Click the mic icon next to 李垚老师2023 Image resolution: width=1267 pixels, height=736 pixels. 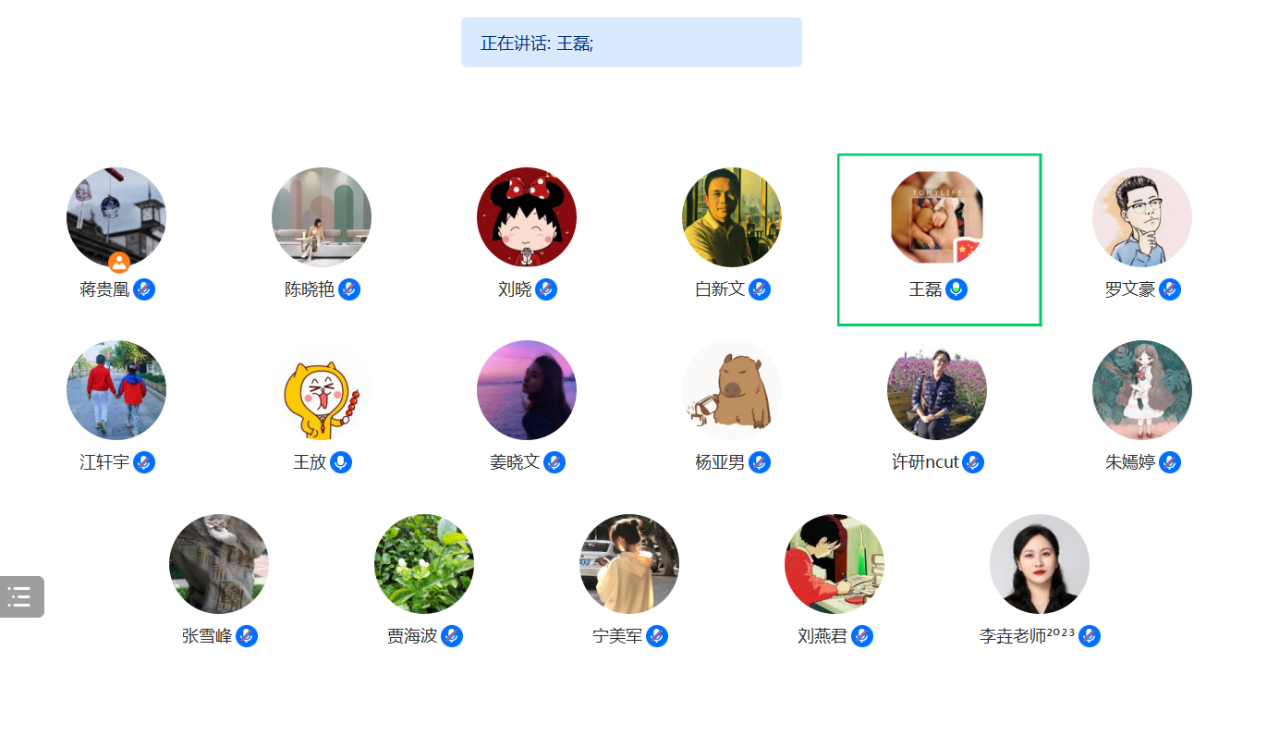tap(1090, 636)
